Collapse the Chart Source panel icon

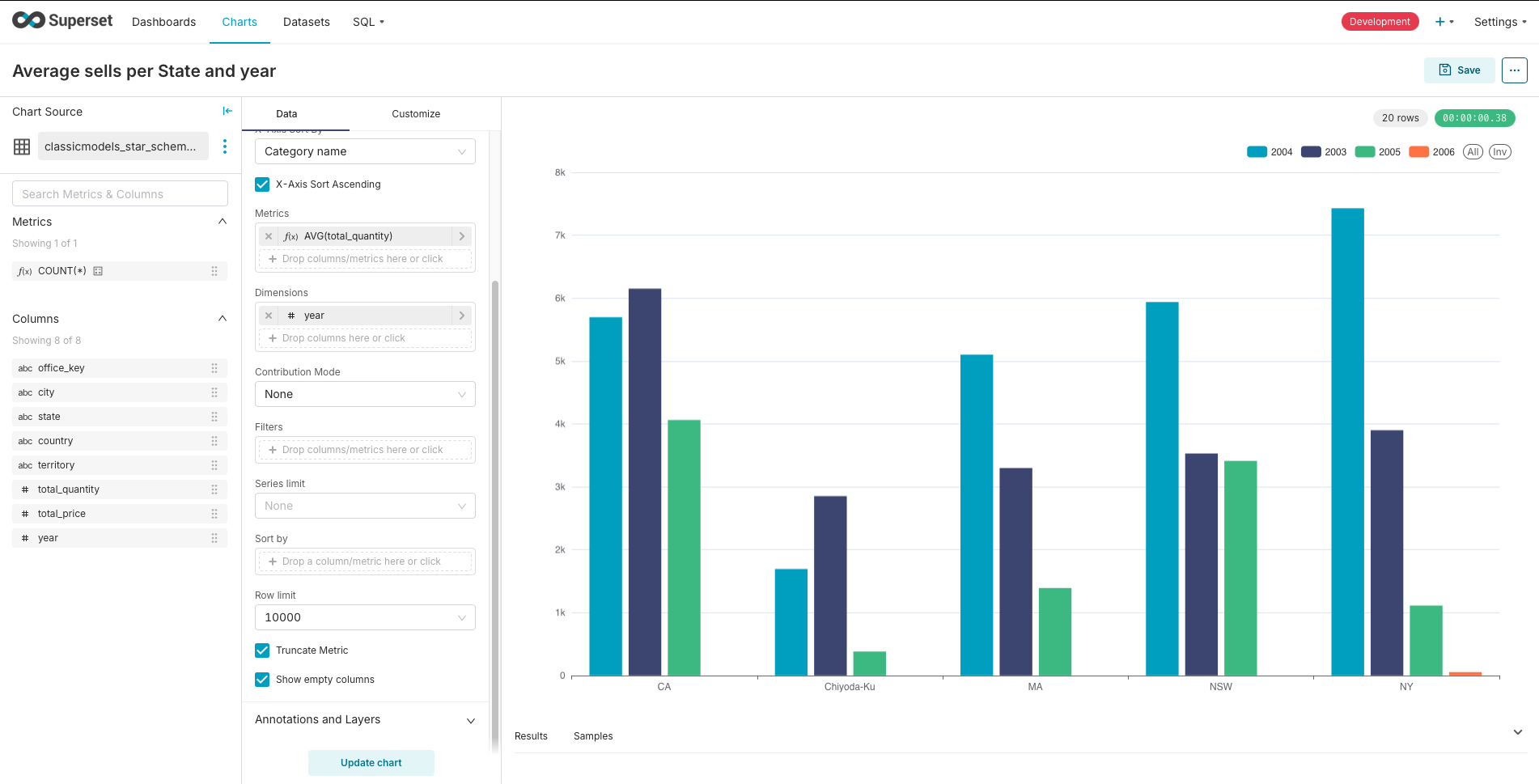(x=227, y=111)
